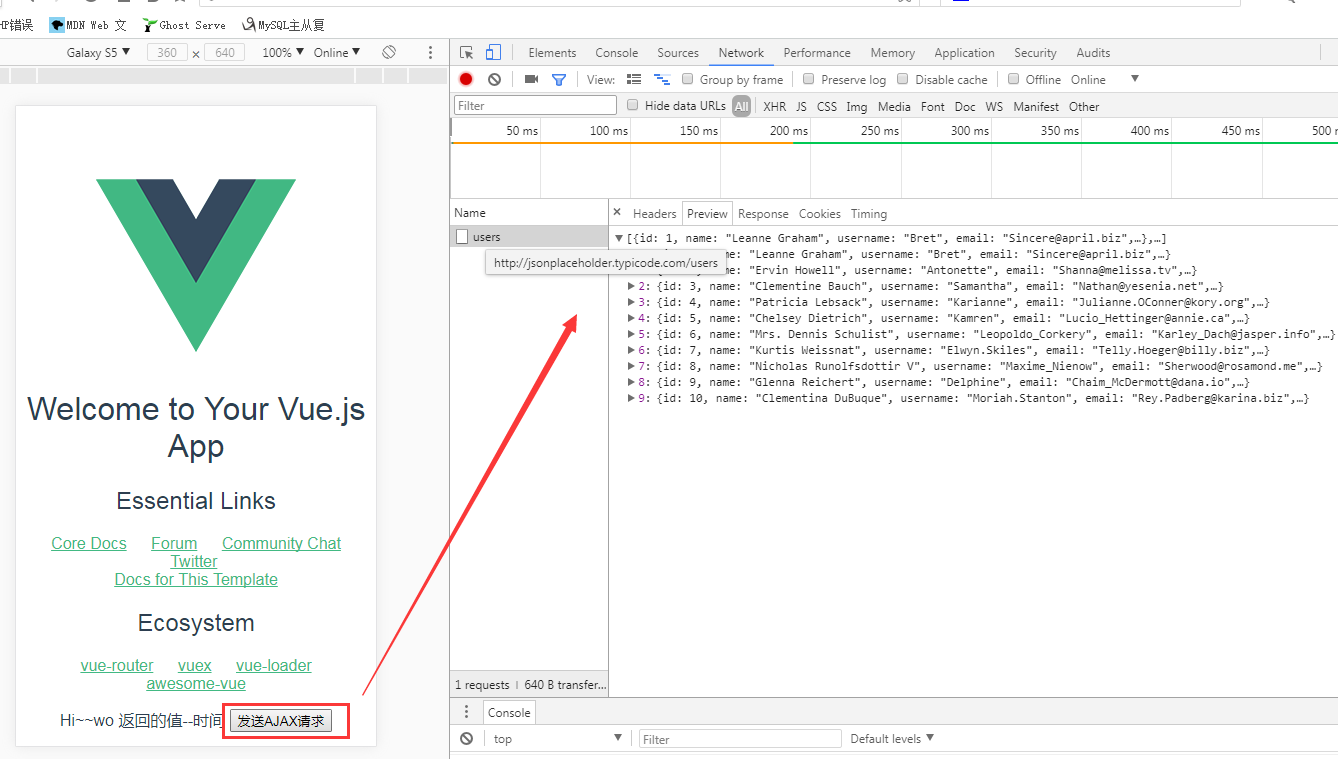Tick the Disable cache checkbox
Viewport: 1338px width, 759px height.
click(x=903, y=79)
